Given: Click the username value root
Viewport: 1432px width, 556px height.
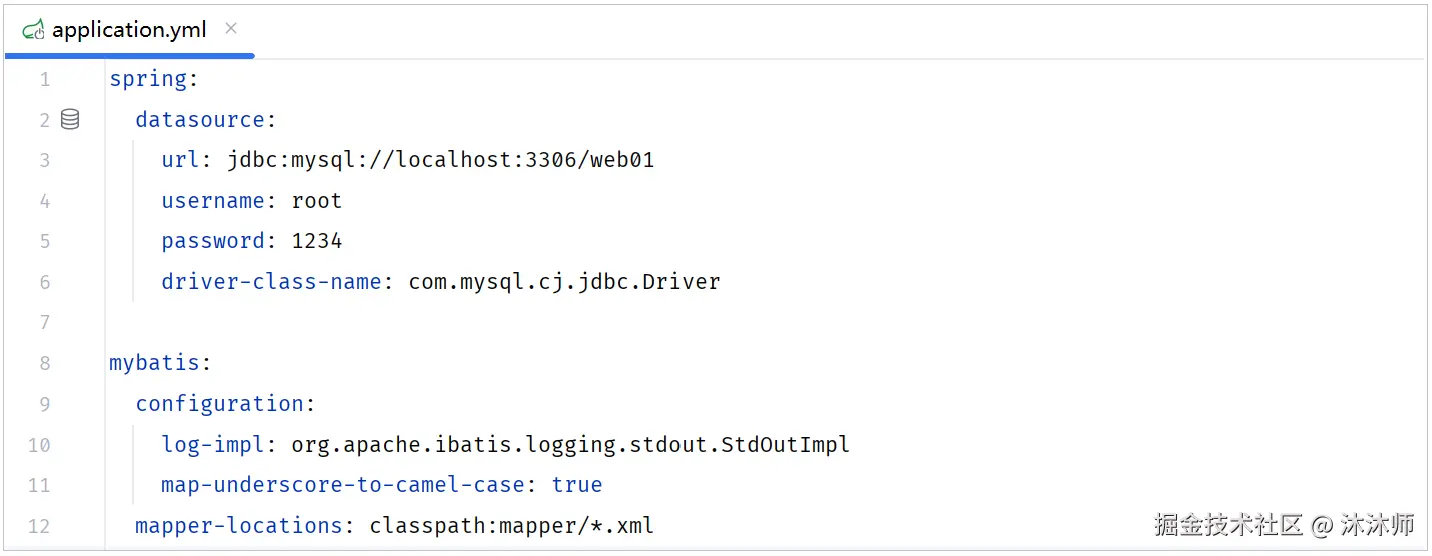Looking at the screenshot, I should [x=317, y=201].
